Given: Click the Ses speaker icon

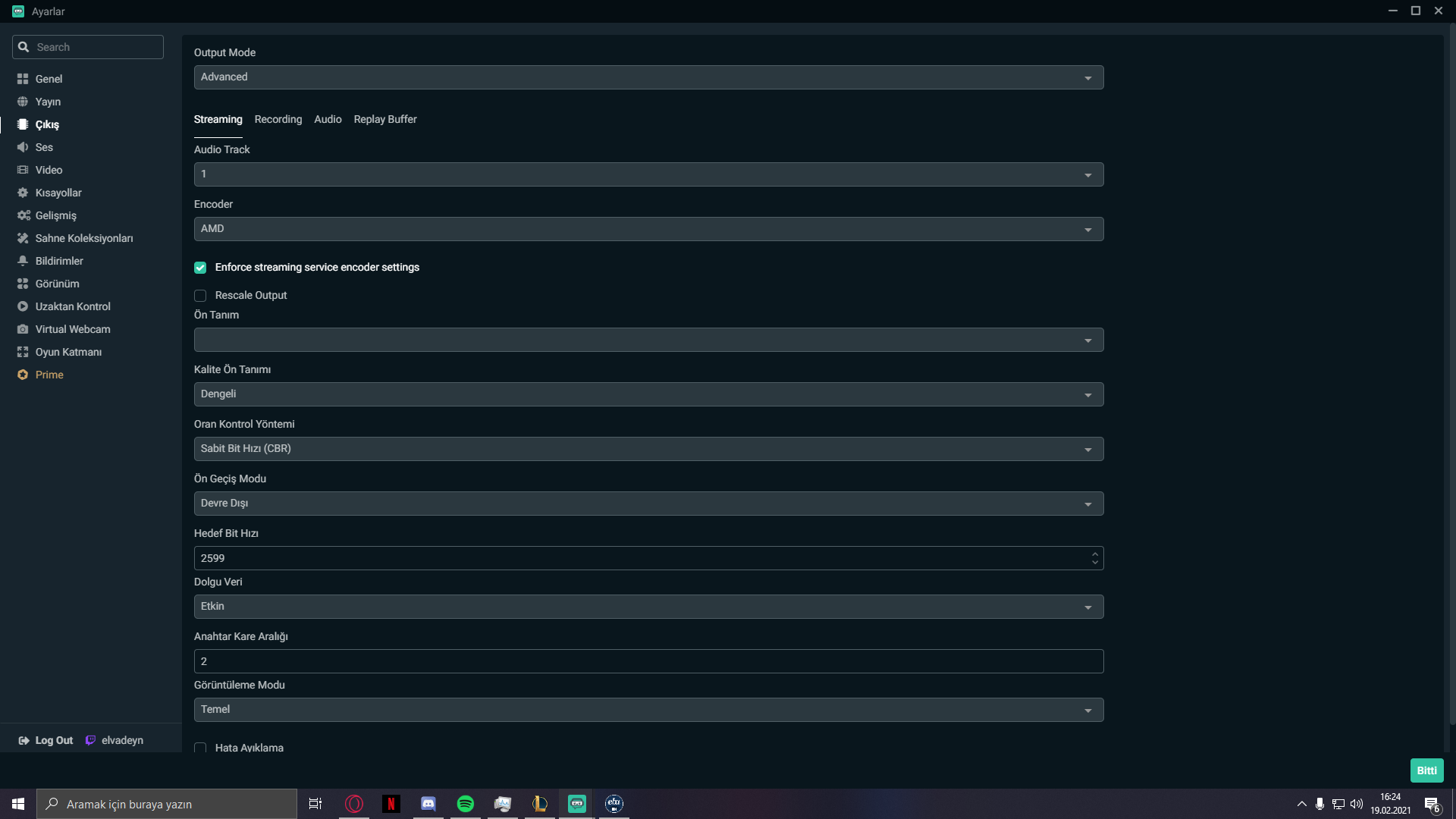Looking at the screenshot, I should click(x=23, y=147).
